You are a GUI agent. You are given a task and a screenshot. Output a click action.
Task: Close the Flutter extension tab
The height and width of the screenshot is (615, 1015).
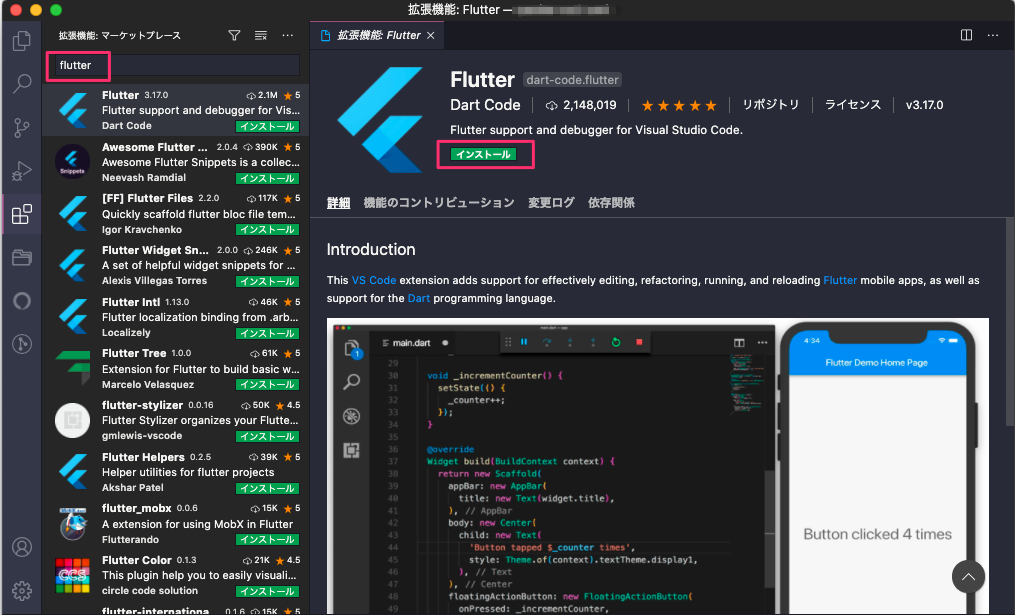click(430, 36)
